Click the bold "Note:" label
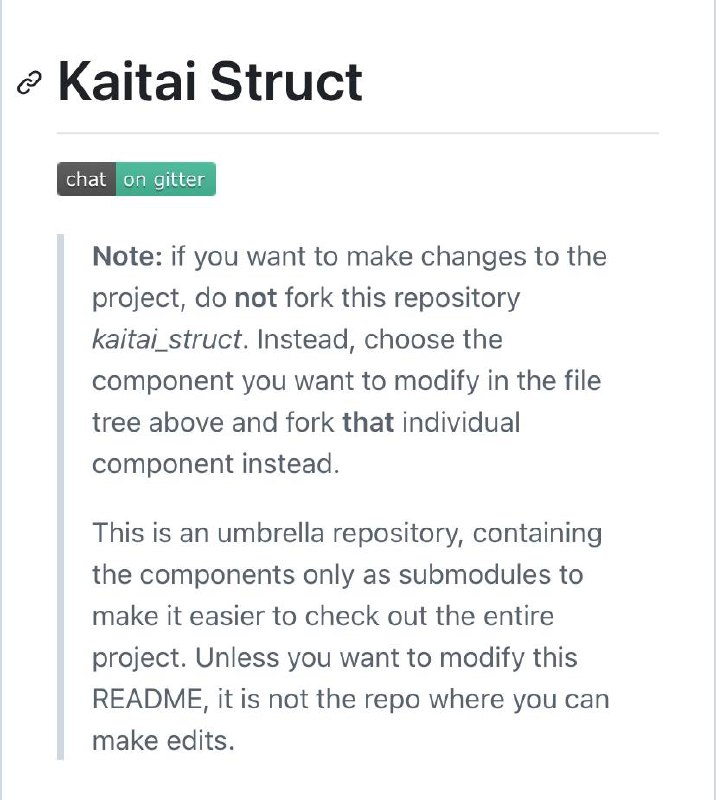The width and height of the screenshot is (716, 800). 127,256
